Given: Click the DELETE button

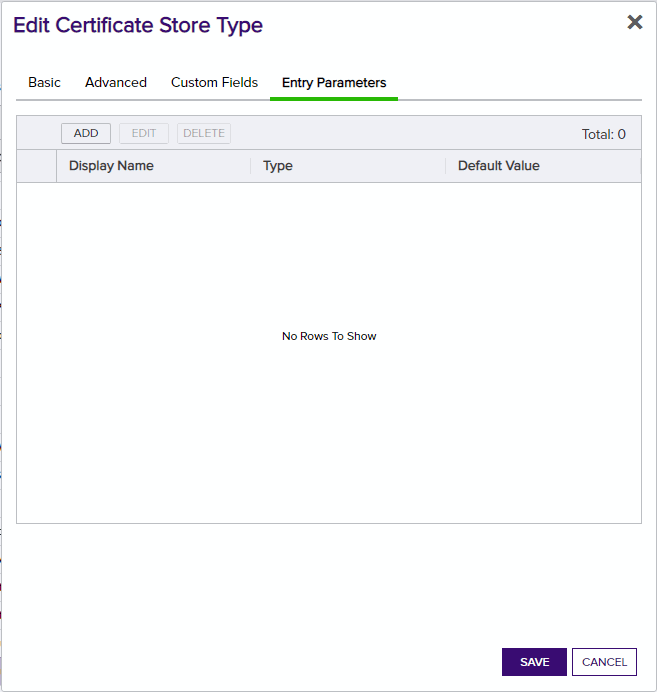Looking at the screenshot, I should (x=204, y=133).
